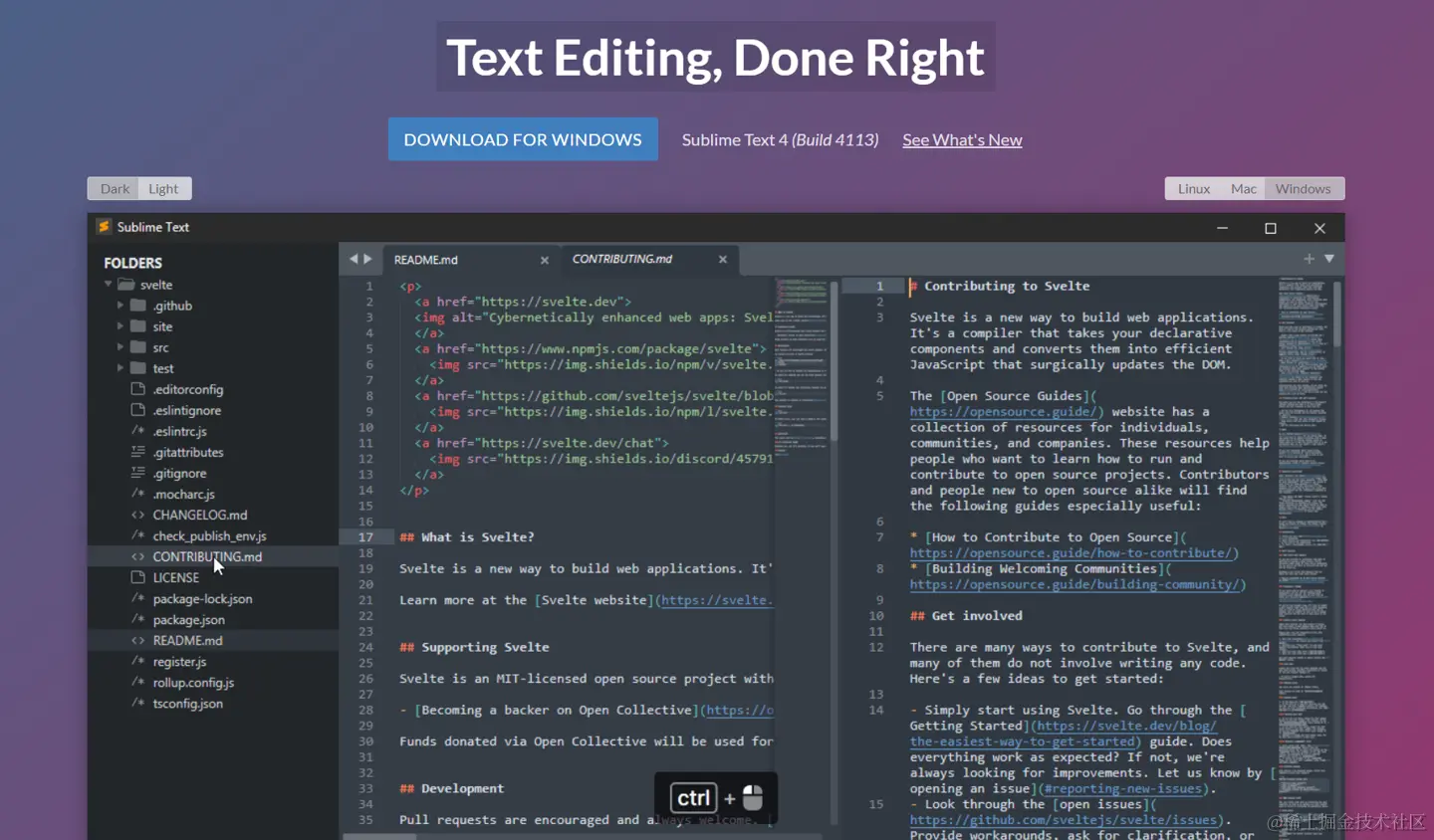Click the "## What is Svelte?" heading
The height and width of the screenshot is (840, 1434).
pyautogui.click(x=467, y=537)
